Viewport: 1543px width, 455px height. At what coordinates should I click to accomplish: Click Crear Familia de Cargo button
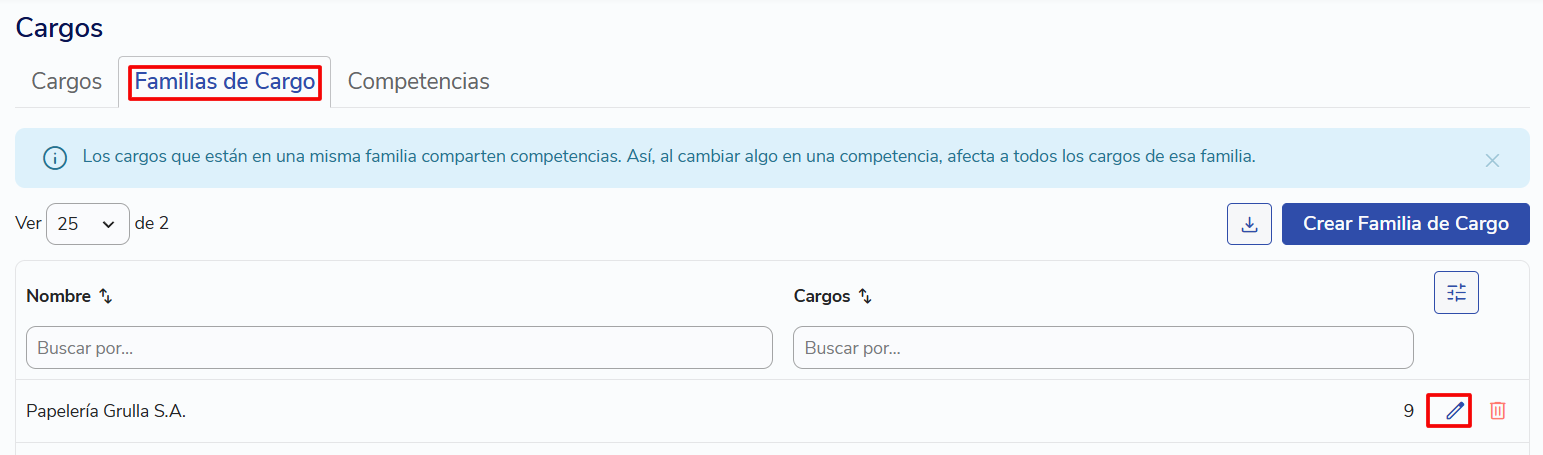pos(1406,224)
